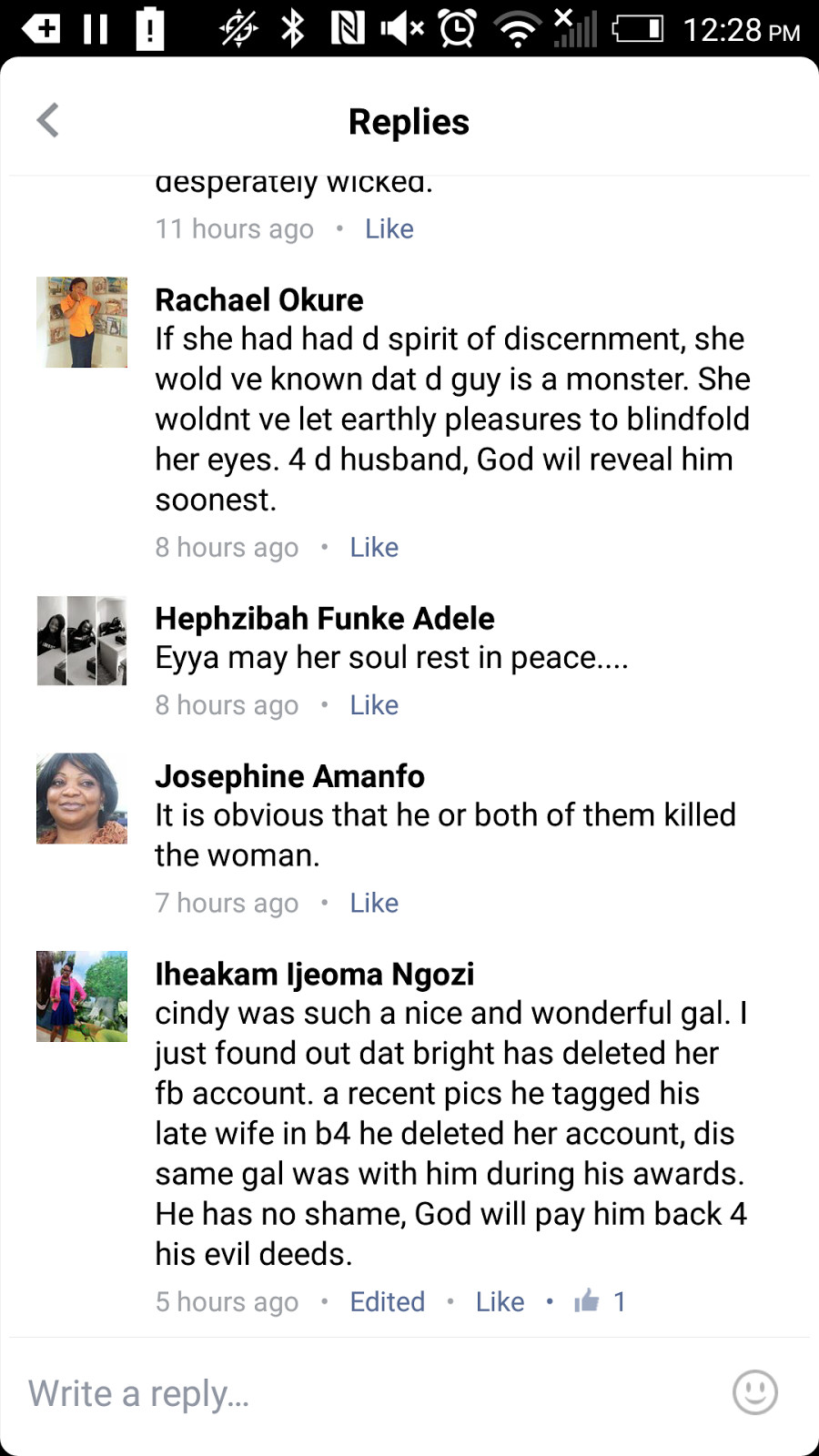Open Hephzibah Funke Adele's profile name
819x1456 pixels.
tap(325, 618)
